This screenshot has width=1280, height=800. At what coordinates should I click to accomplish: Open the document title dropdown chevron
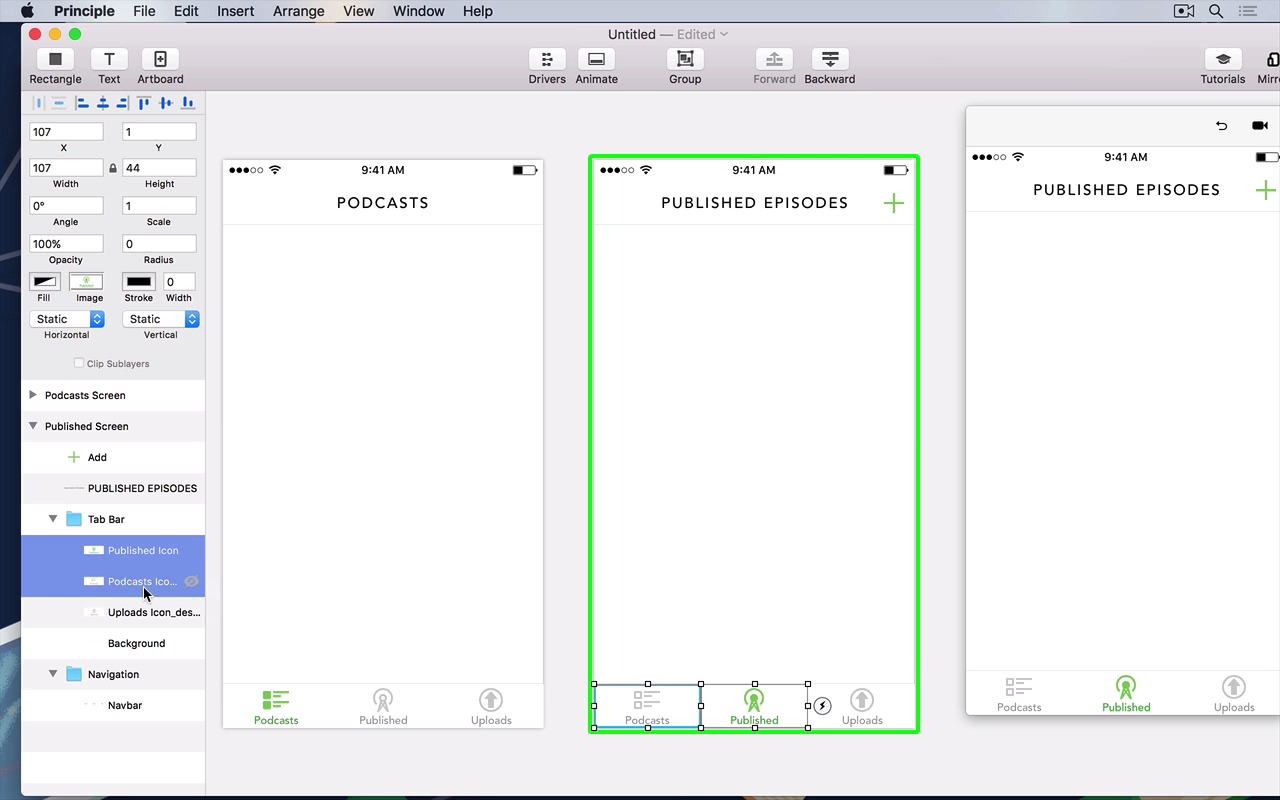point(724,34)
